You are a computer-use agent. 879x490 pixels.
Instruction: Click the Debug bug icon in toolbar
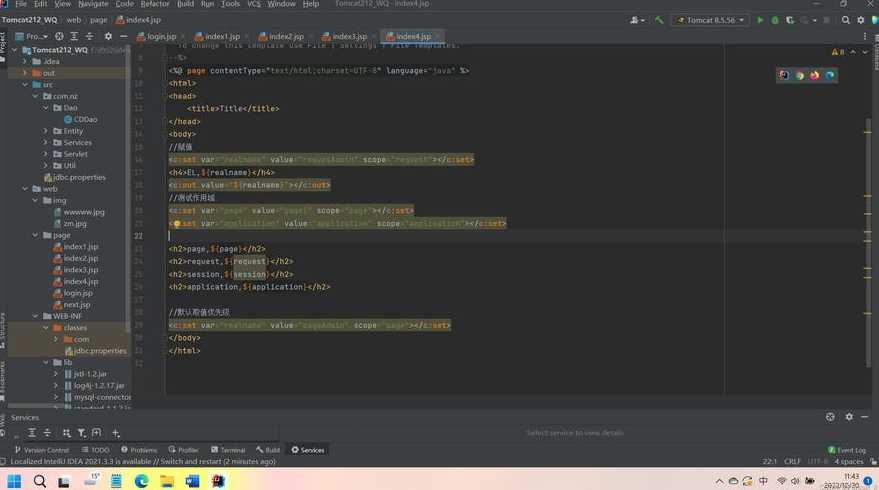(x=775, y=20)
